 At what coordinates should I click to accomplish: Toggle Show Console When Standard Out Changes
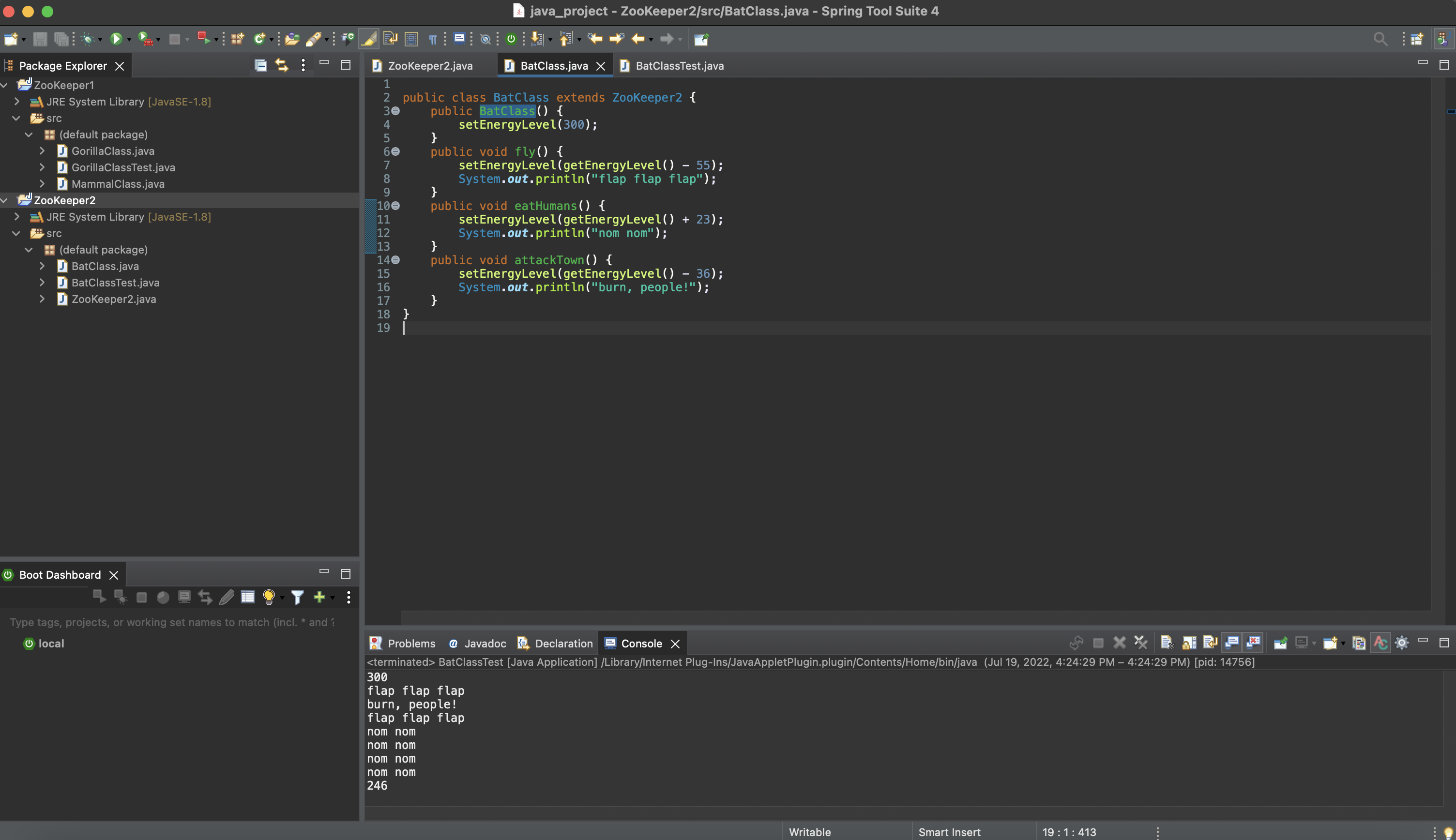(1231, 643)
